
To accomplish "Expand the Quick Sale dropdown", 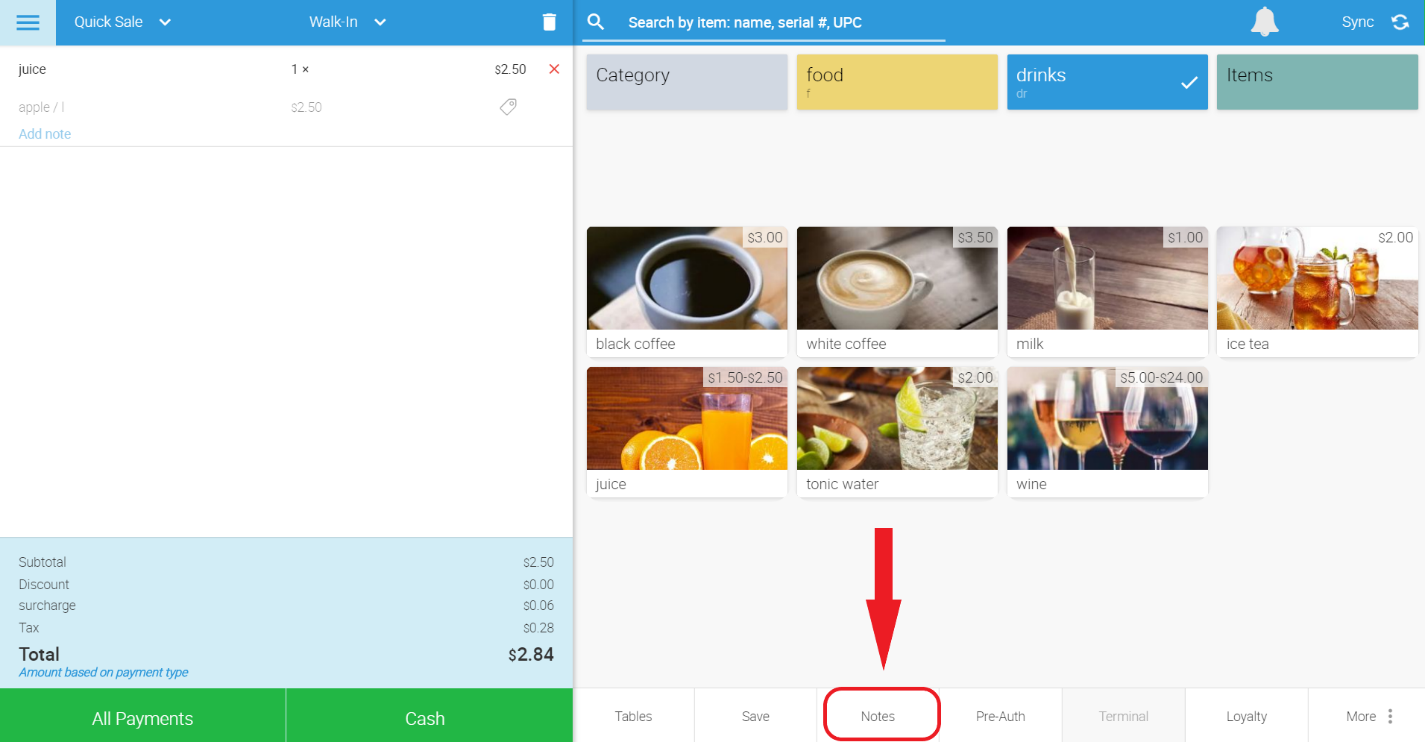I will pos(122,22).
